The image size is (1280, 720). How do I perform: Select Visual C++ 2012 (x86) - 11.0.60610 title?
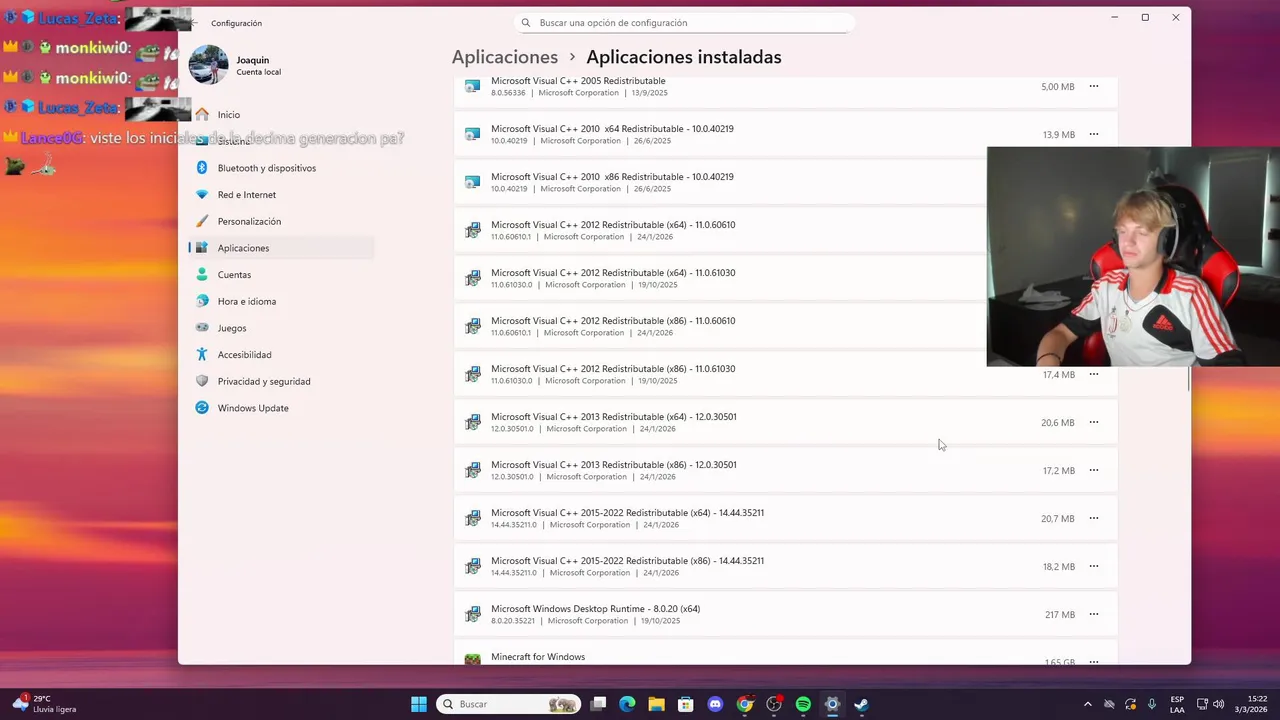click(x=613, y=321)
